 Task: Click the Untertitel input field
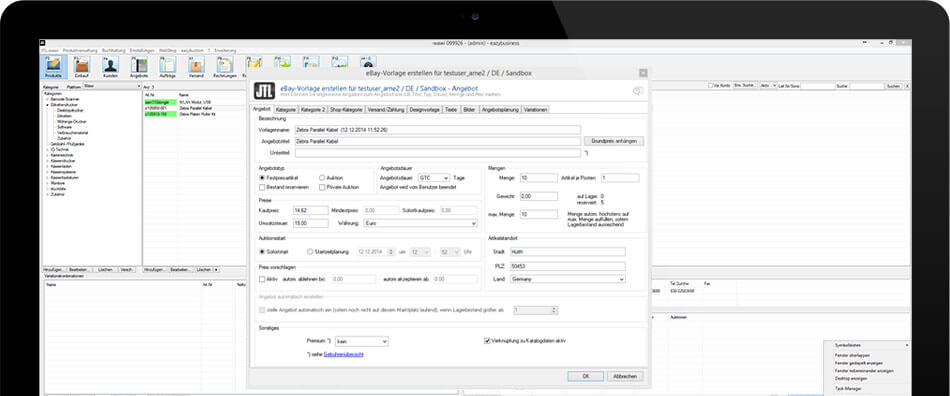pyautogui.click(x=437, y=153)
